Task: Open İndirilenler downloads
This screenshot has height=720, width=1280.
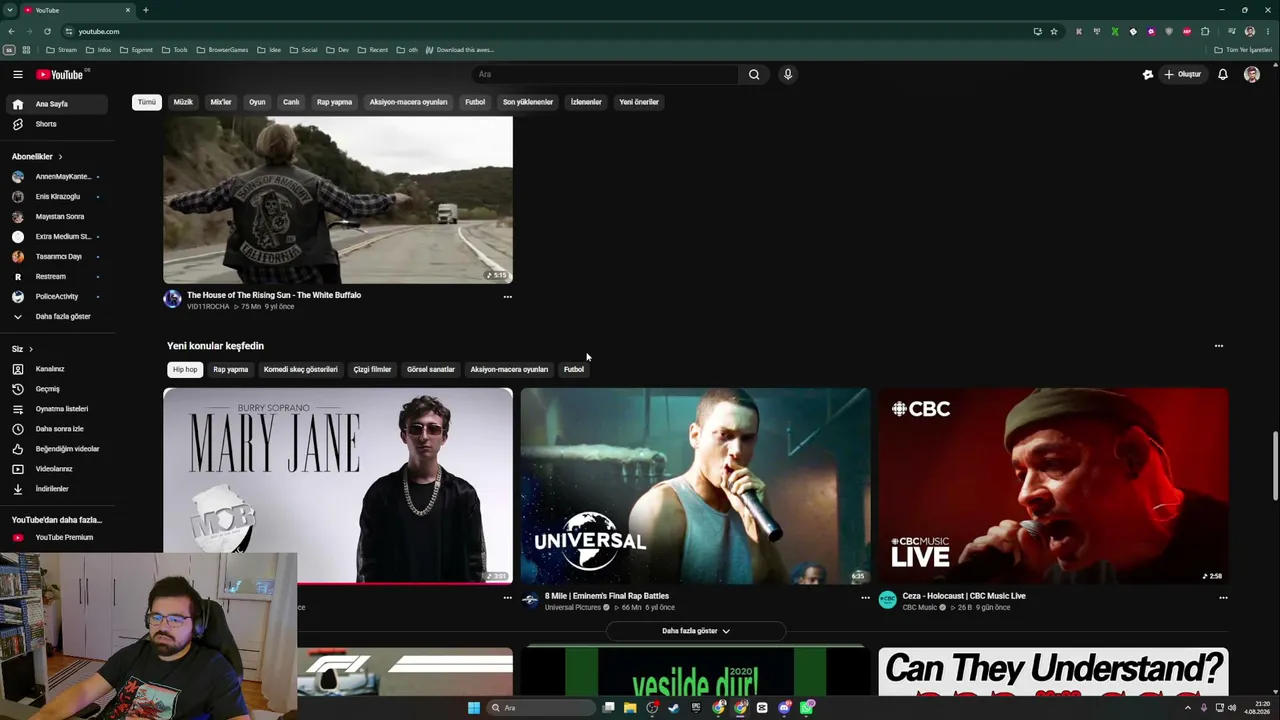Action: [x=58, y=489]
